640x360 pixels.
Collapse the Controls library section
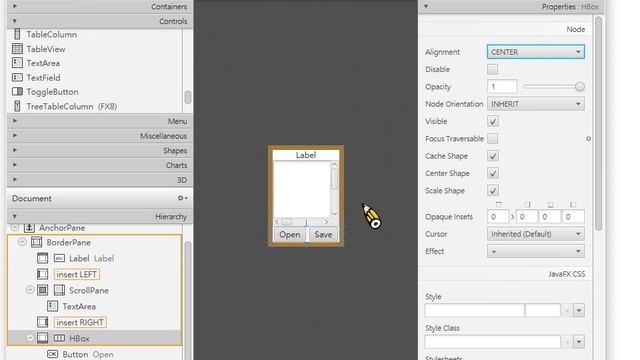point(15,21)
